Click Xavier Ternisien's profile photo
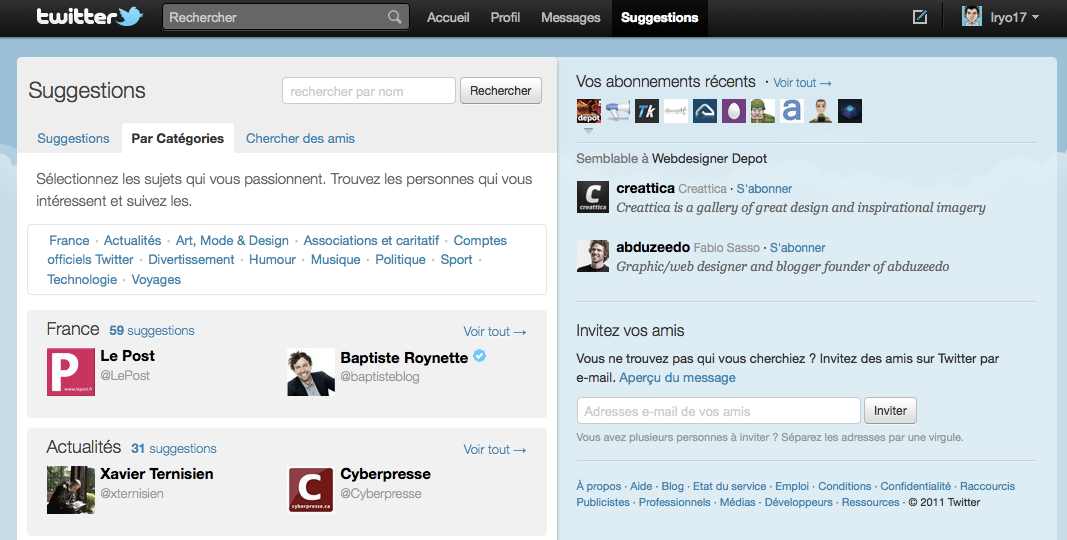 71,490
